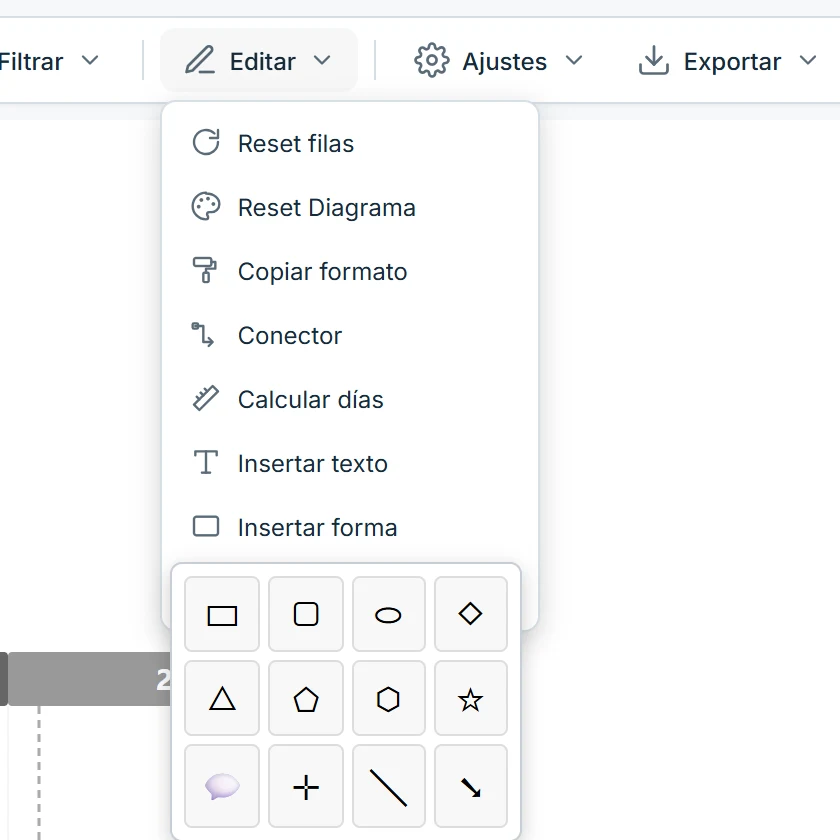Insert a pentagon shape
840x840 pixels.
[306, 698]
